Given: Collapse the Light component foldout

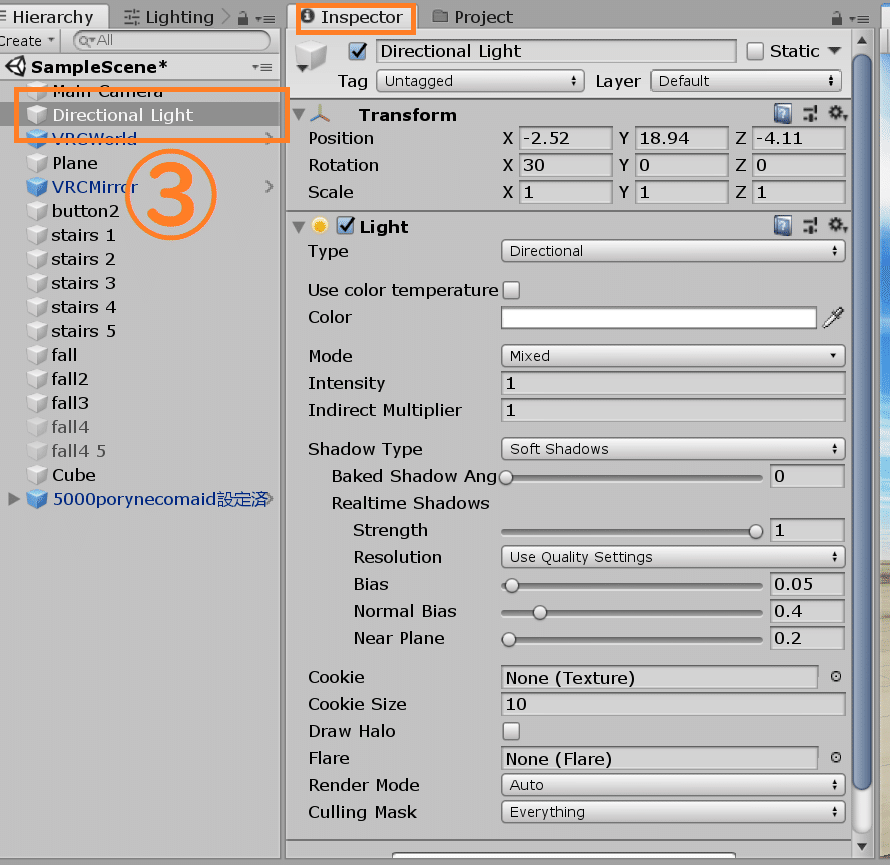Looking at the screenshot, I should 299,227.
